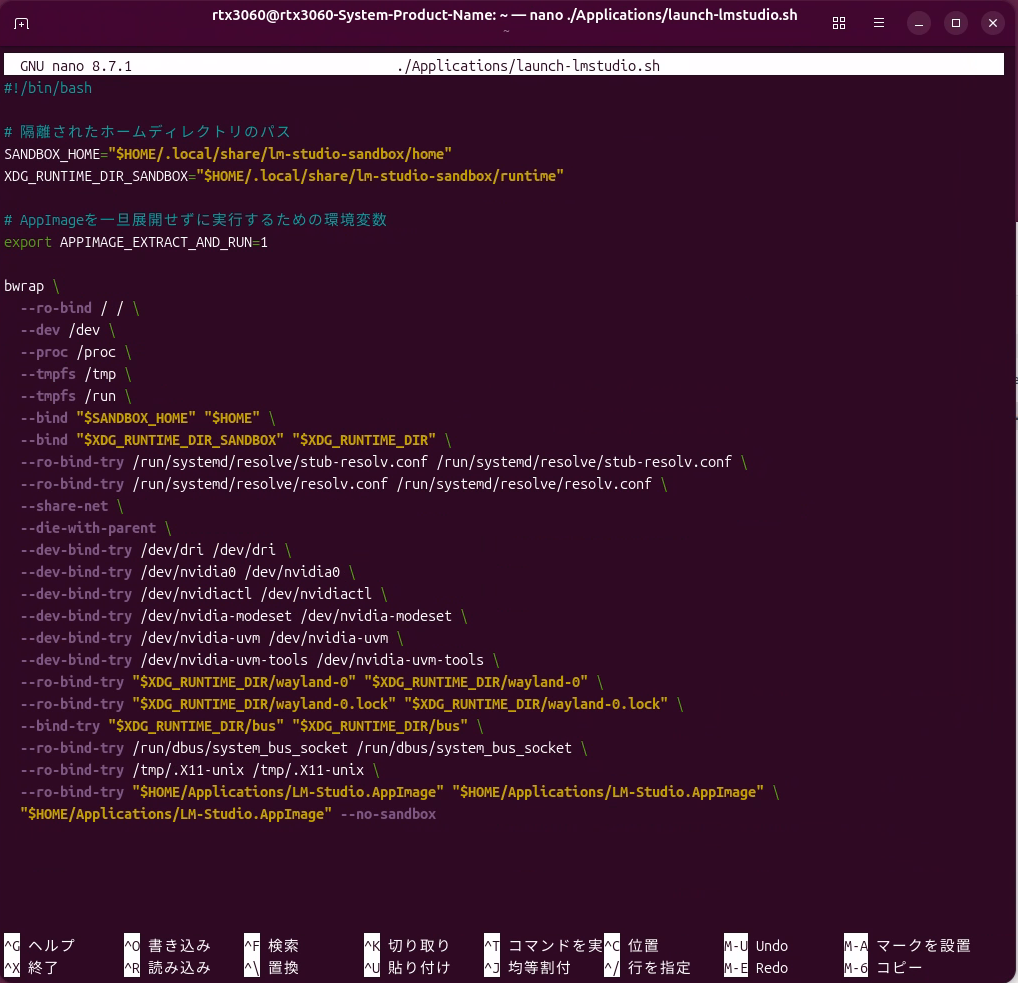The width and height of the screenshot is (1018, 983).
Task: Click the terminal window title text
Action: click(x=504, y=15)
